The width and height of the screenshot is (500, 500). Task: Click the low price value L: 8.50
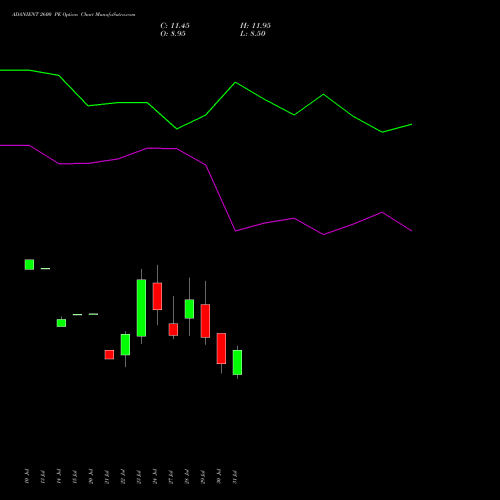coord(253,34)
